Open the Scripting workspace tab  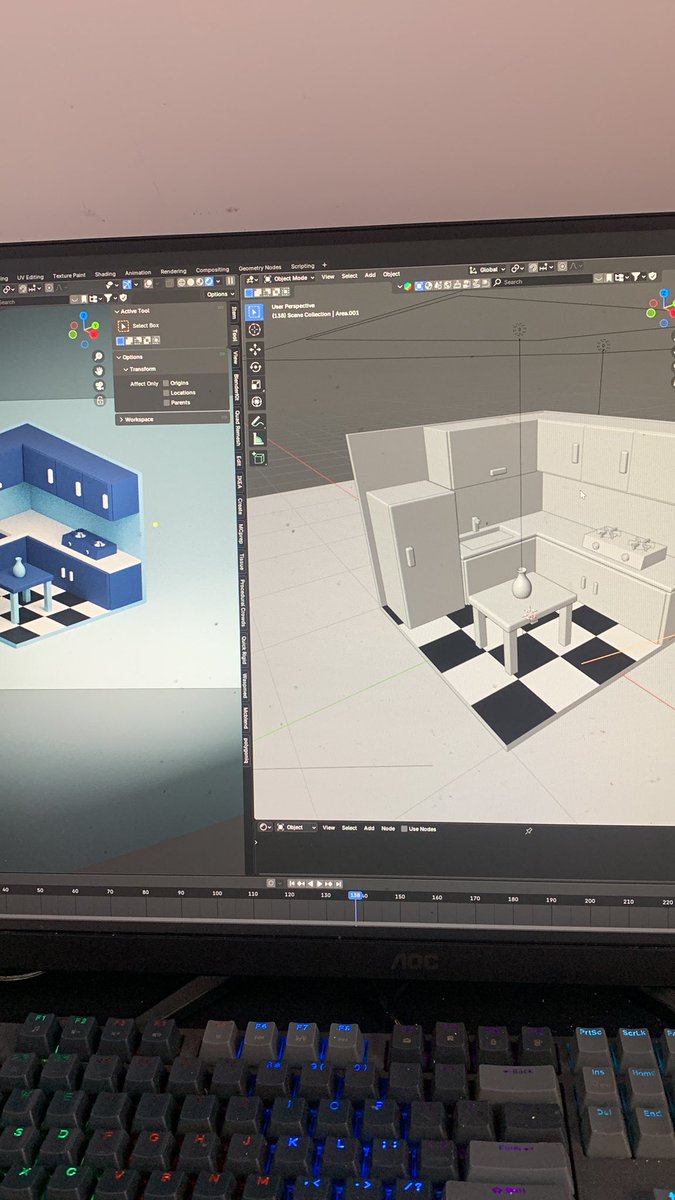302,267
